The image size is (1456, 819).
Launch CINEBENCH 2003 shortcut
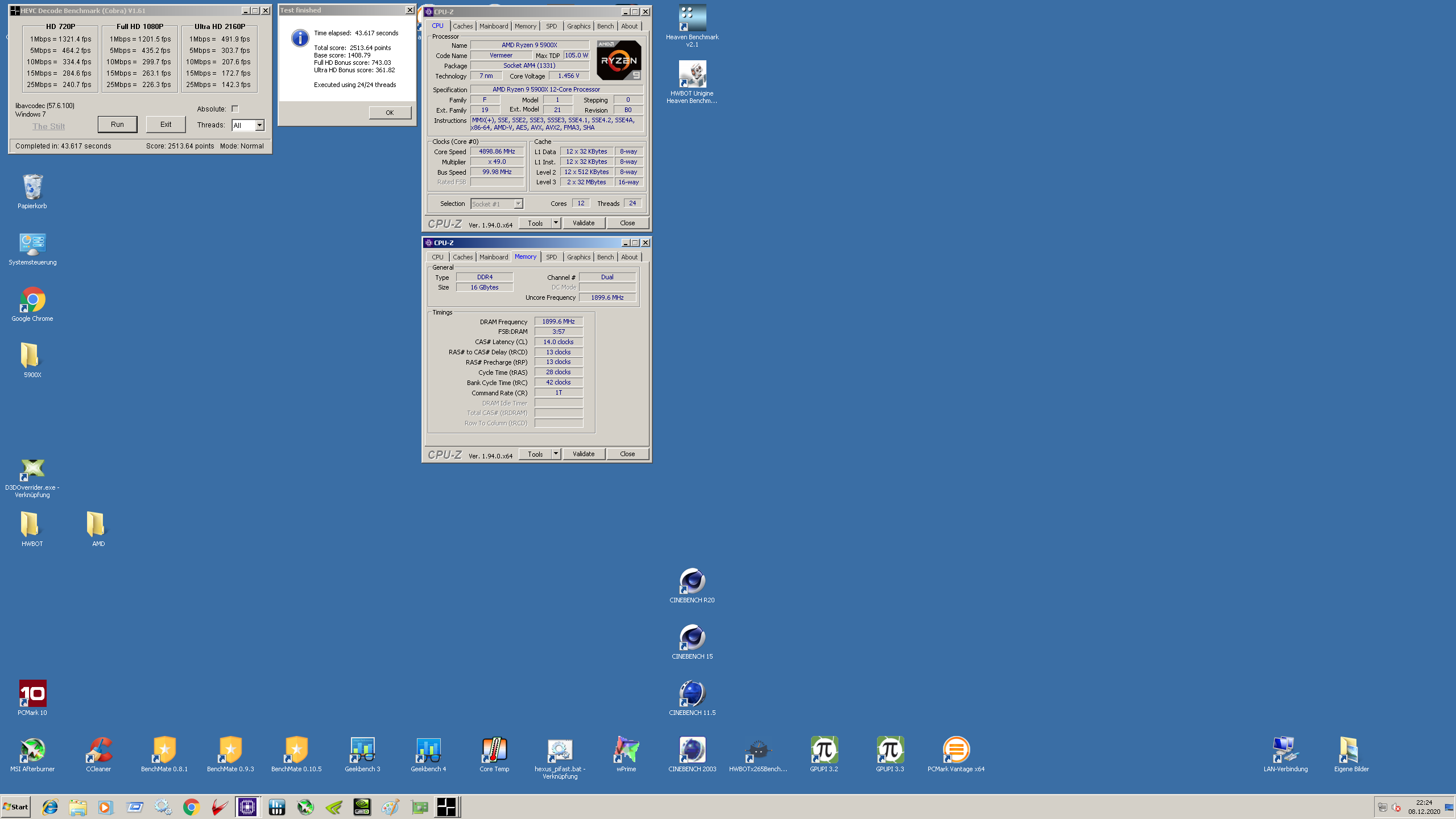(692, 754)
